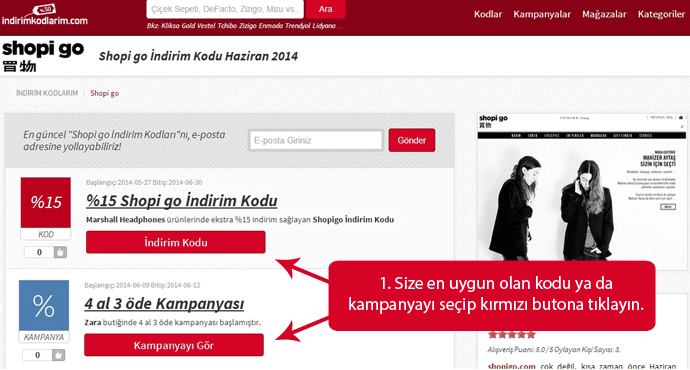Viewport: 690px width, 370px height.
Task: Click the İNDİRİM KODLARIM breadcrumb link
Action: [47, 93]
